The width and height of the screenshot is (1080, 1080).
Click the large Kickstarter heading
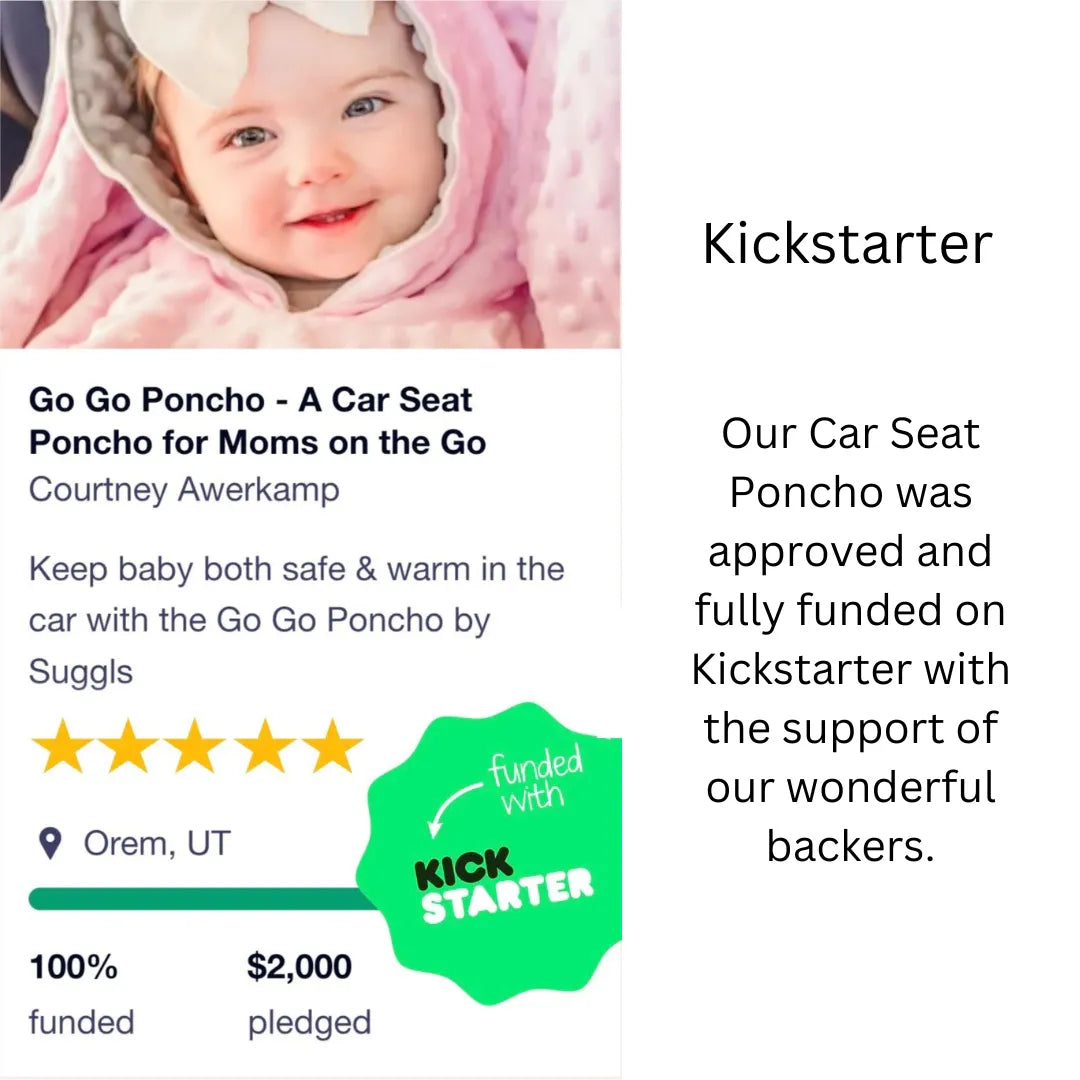(847, 244)
